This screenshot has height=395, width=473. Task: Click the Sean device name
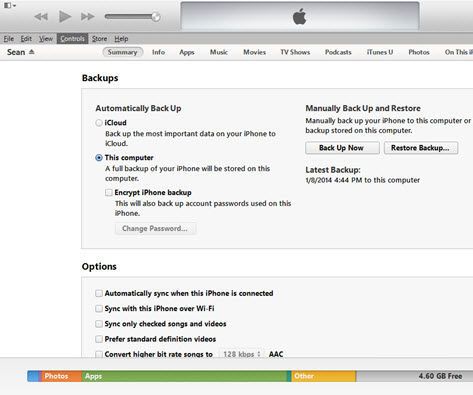(x=16, y=52)
